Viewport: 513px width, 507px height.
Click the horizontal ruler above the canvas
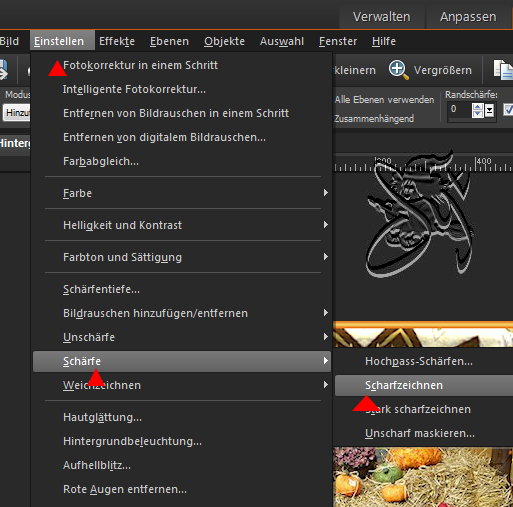click(424, 164)
